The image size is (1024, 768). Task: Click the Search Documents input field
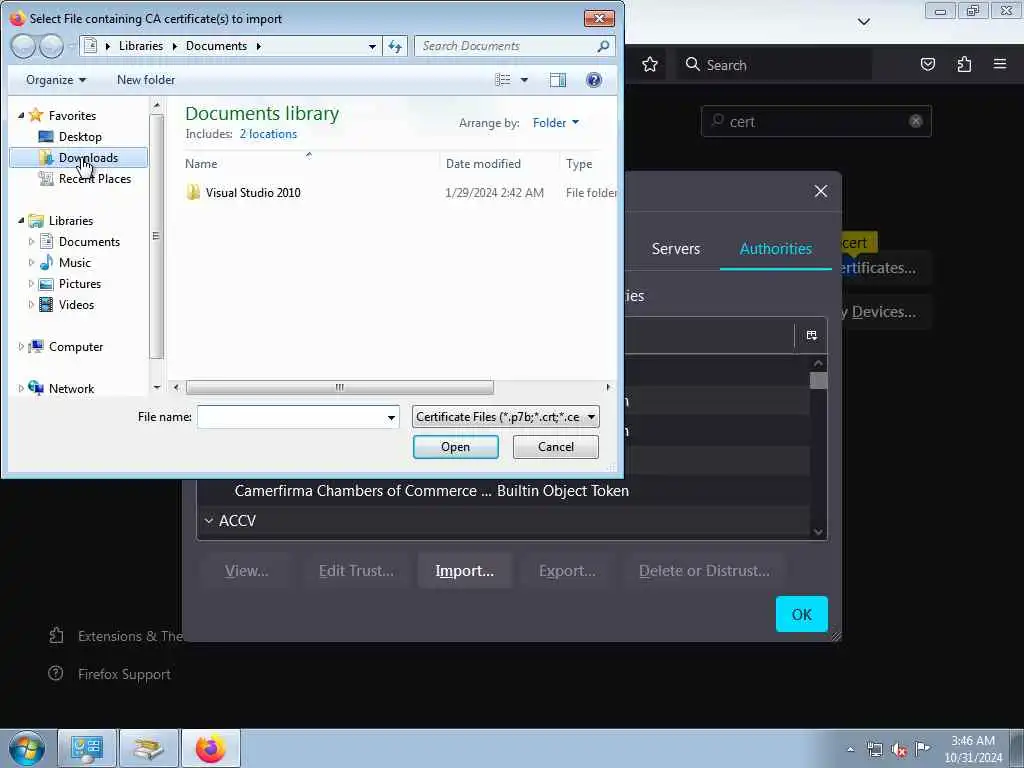505,46
